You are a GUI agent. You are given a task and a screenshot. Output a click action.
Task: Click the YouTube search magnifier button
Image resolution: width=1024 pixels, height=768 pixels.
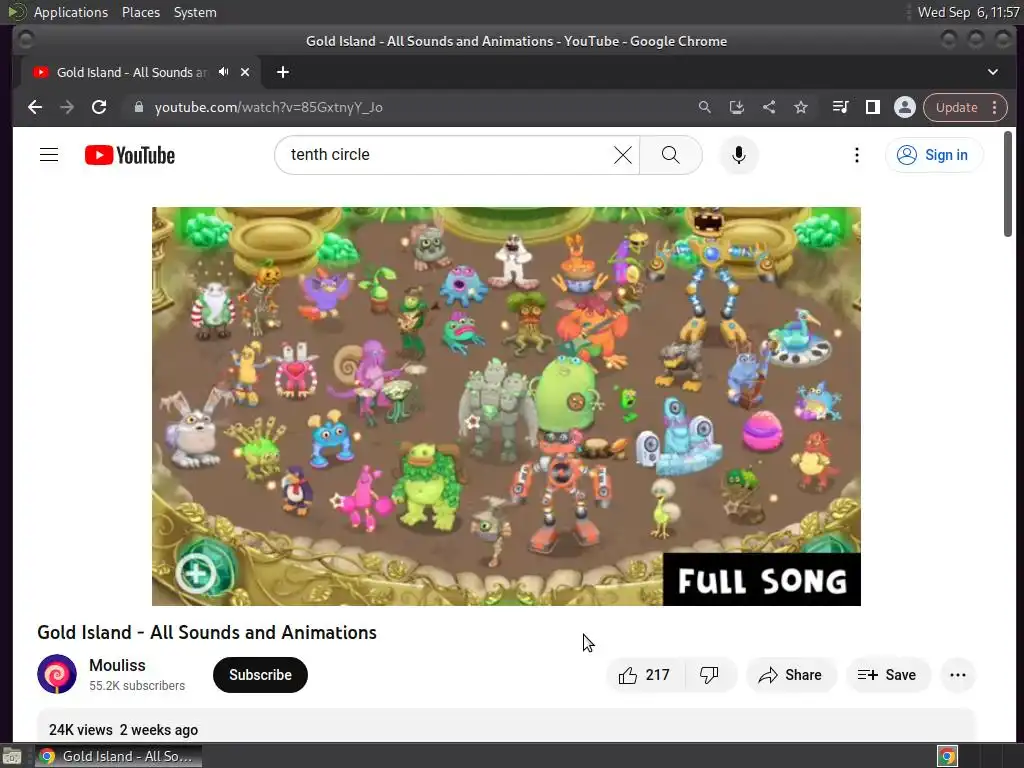point(671,155)
